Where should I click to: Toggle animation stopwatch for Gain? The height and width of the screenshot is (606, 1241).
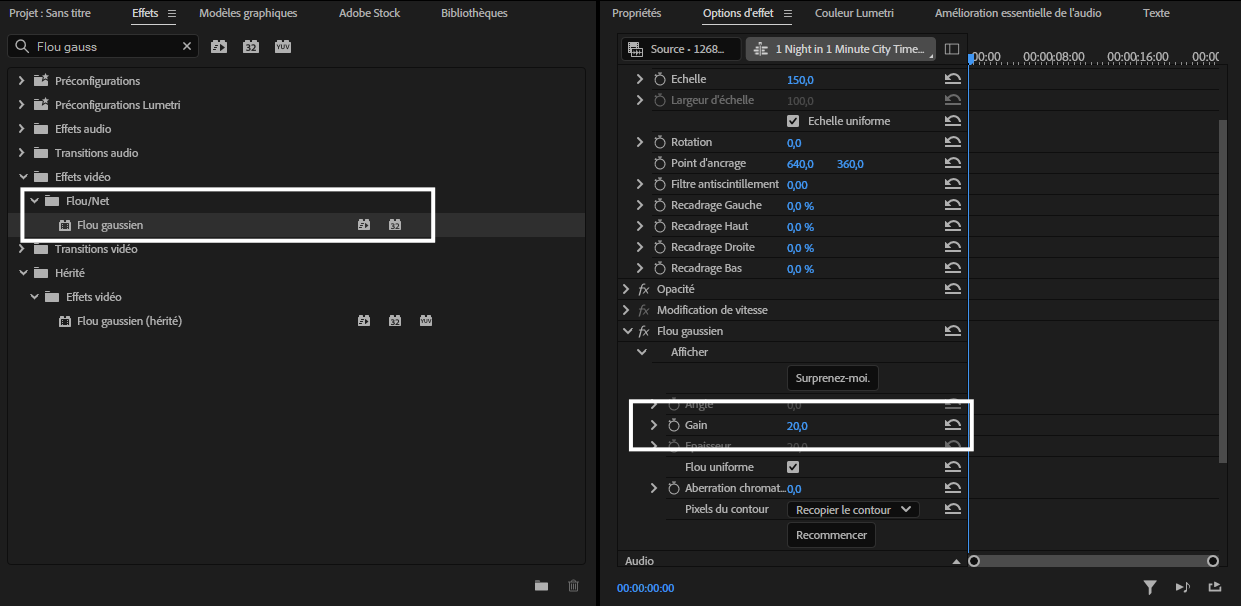pos(674,426)
